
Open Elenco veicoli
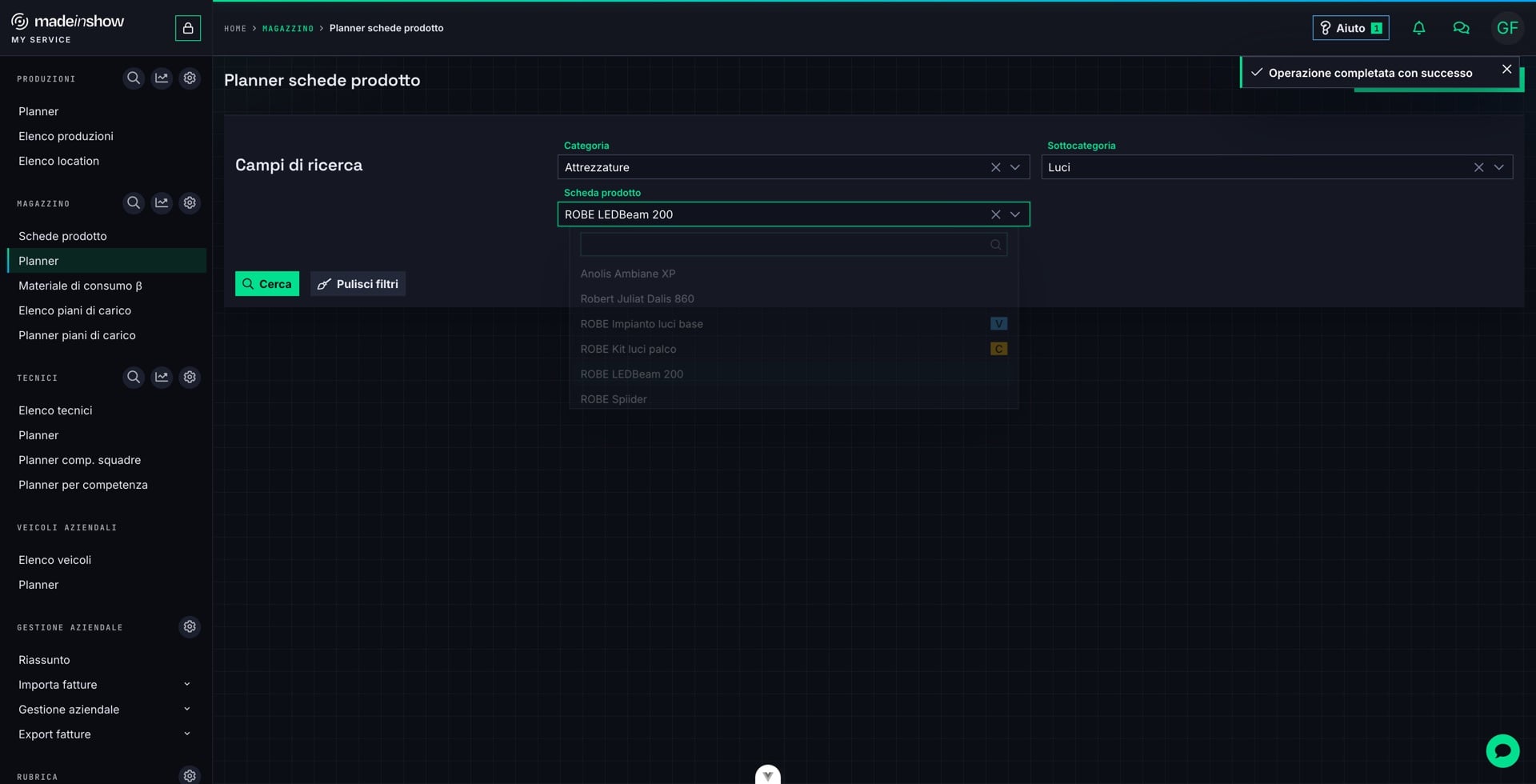(54, 560)
